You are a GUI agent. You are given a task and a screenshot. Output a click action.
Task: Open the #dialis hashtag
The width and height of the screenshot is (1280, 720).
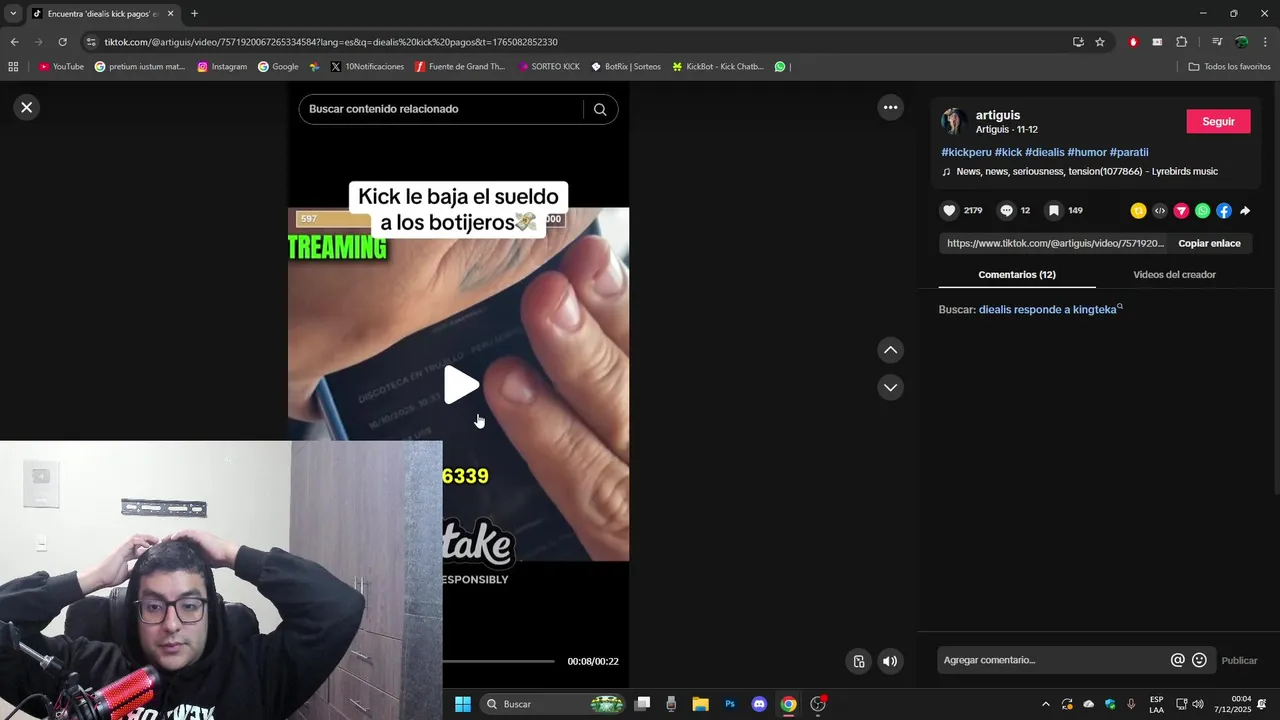pyautogui.click(x=1044, y=152)
